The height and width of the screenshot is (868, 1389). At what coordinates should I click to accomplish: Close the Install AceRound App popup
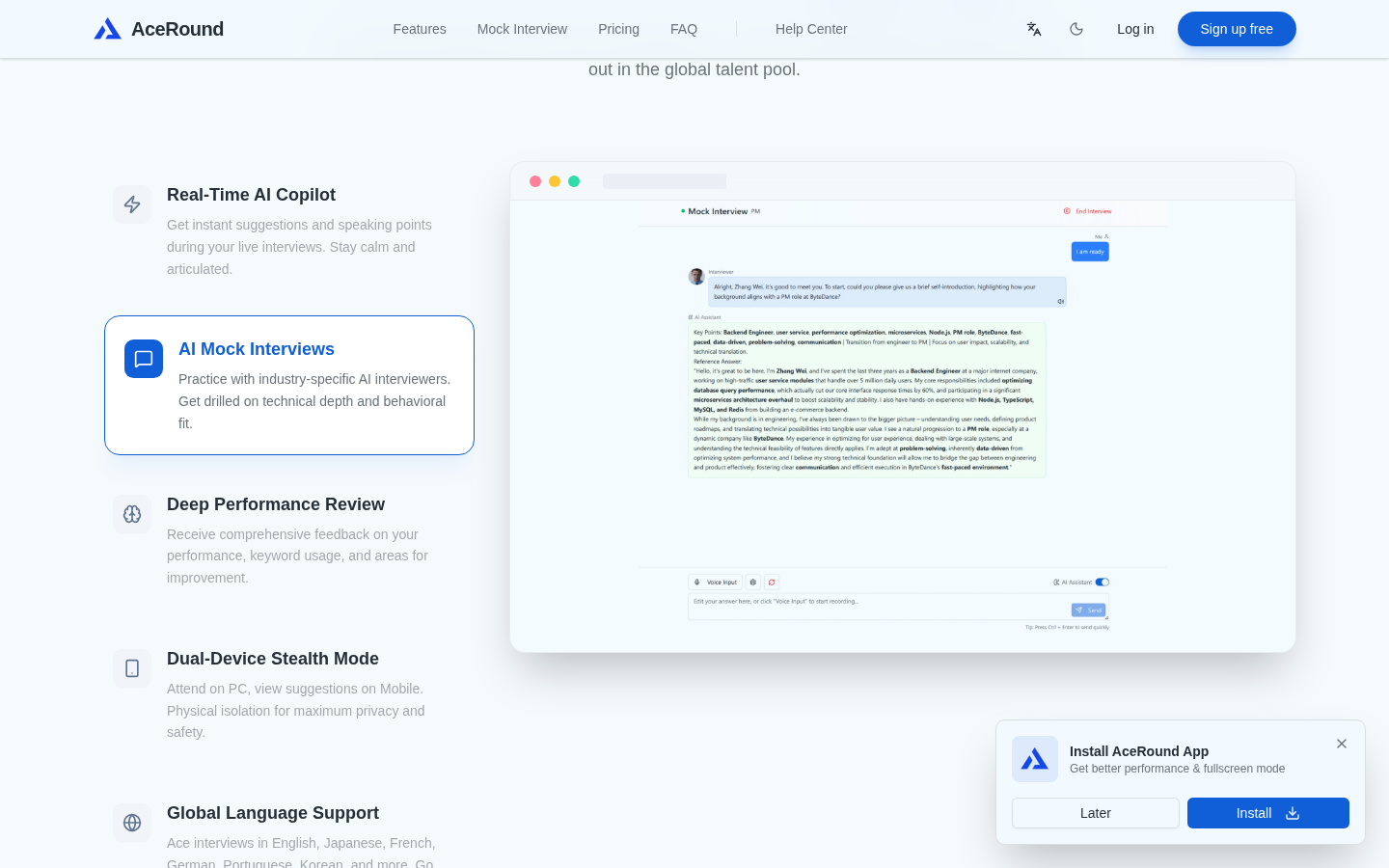coord(1342,744)
